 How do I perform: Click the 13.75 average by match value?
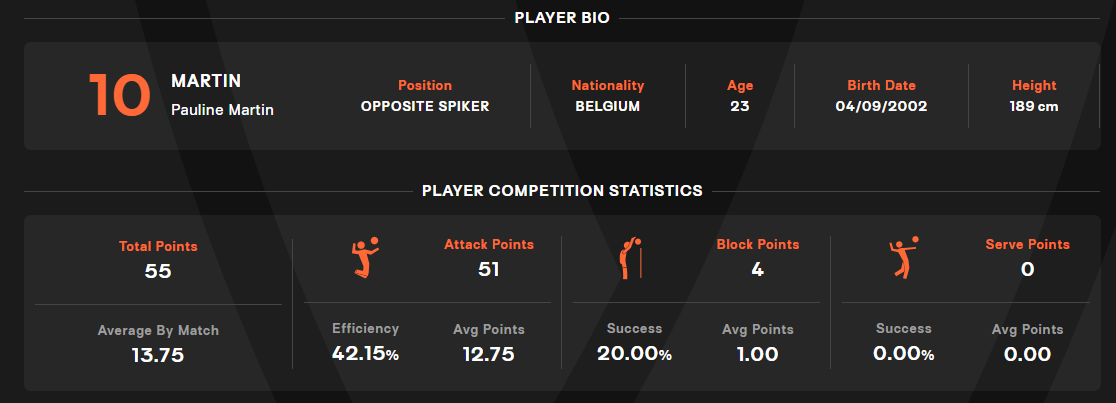tap(158, 354)
